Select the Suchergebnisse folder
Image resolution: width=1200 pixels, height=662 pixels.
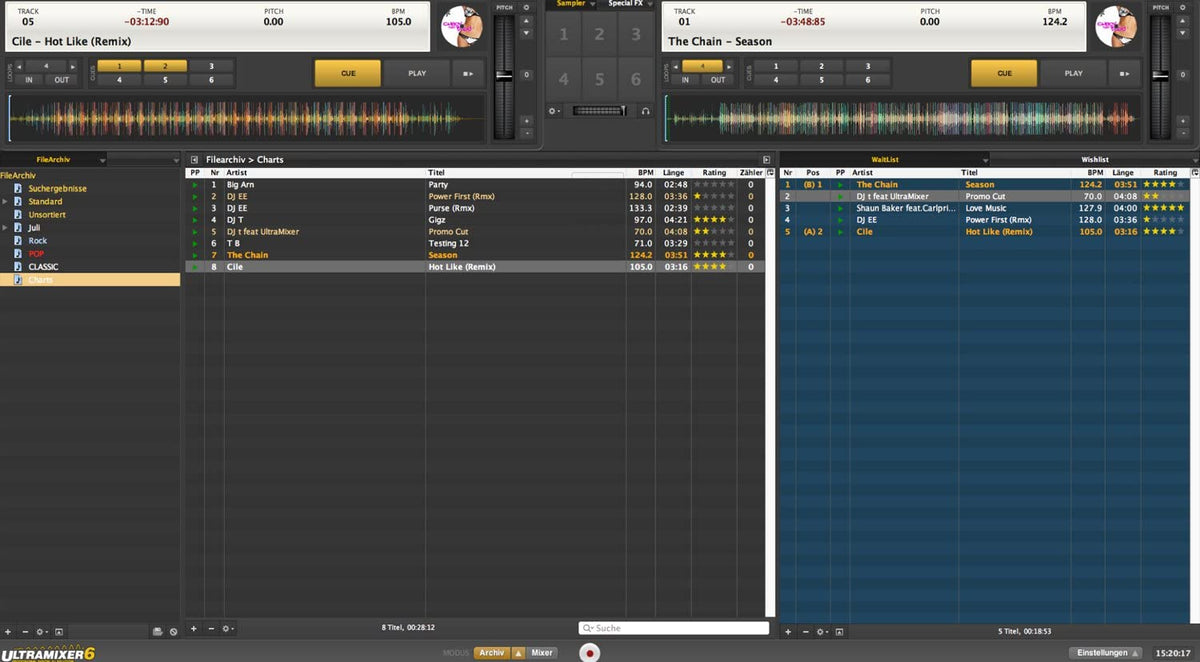coord(57,189)
